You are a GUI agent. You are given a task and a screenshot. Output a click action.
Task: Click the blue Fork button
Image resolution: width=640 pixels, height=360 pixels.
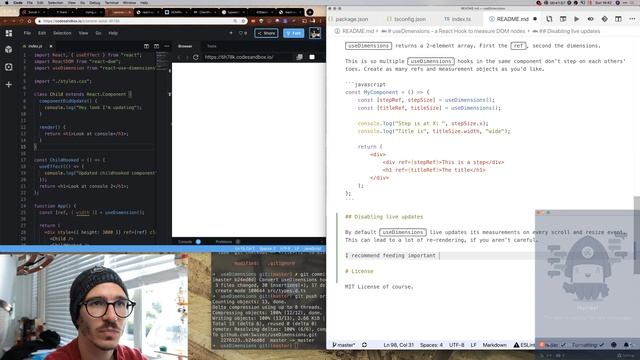(293, 33)
